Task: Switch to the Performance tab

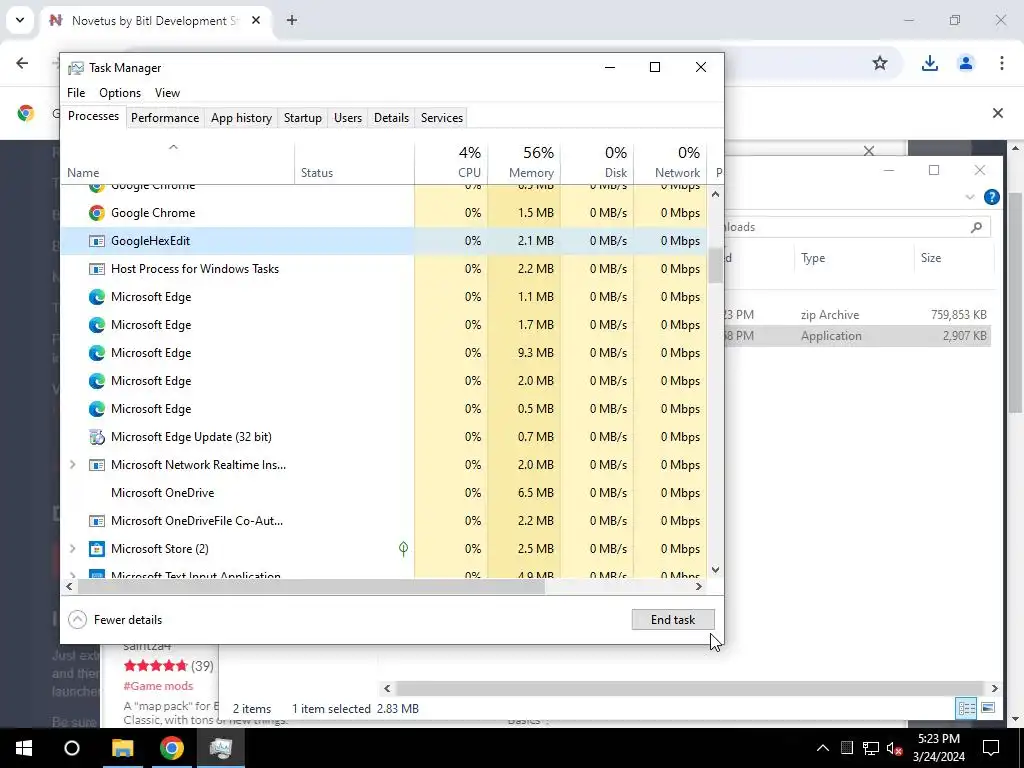Action: click(165, 118)
